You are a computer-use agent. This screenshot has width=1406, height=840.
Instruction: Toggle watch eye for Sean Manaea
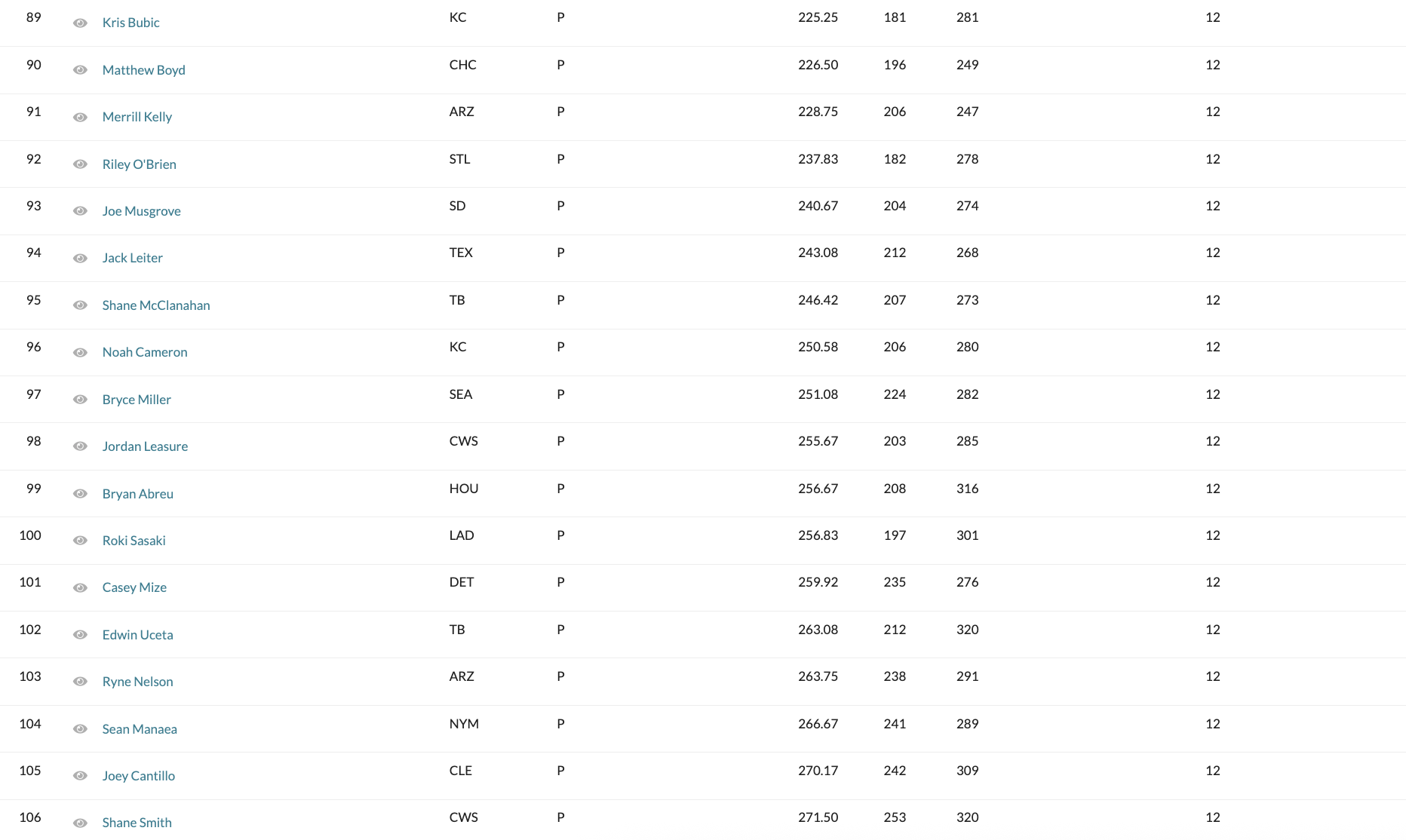pyautogui.click(x=80, y=729)
